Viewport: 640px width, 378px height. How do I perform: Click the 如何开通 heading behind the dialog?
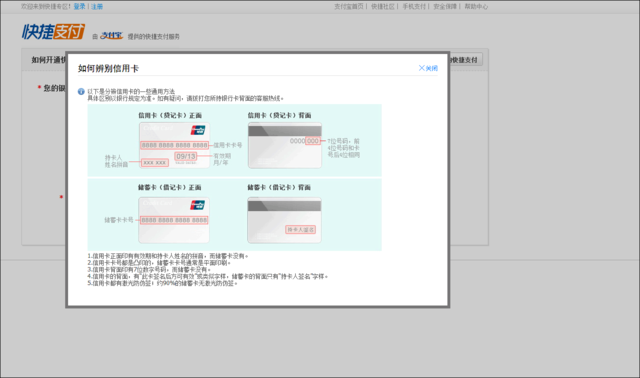[x=49, y=60]
